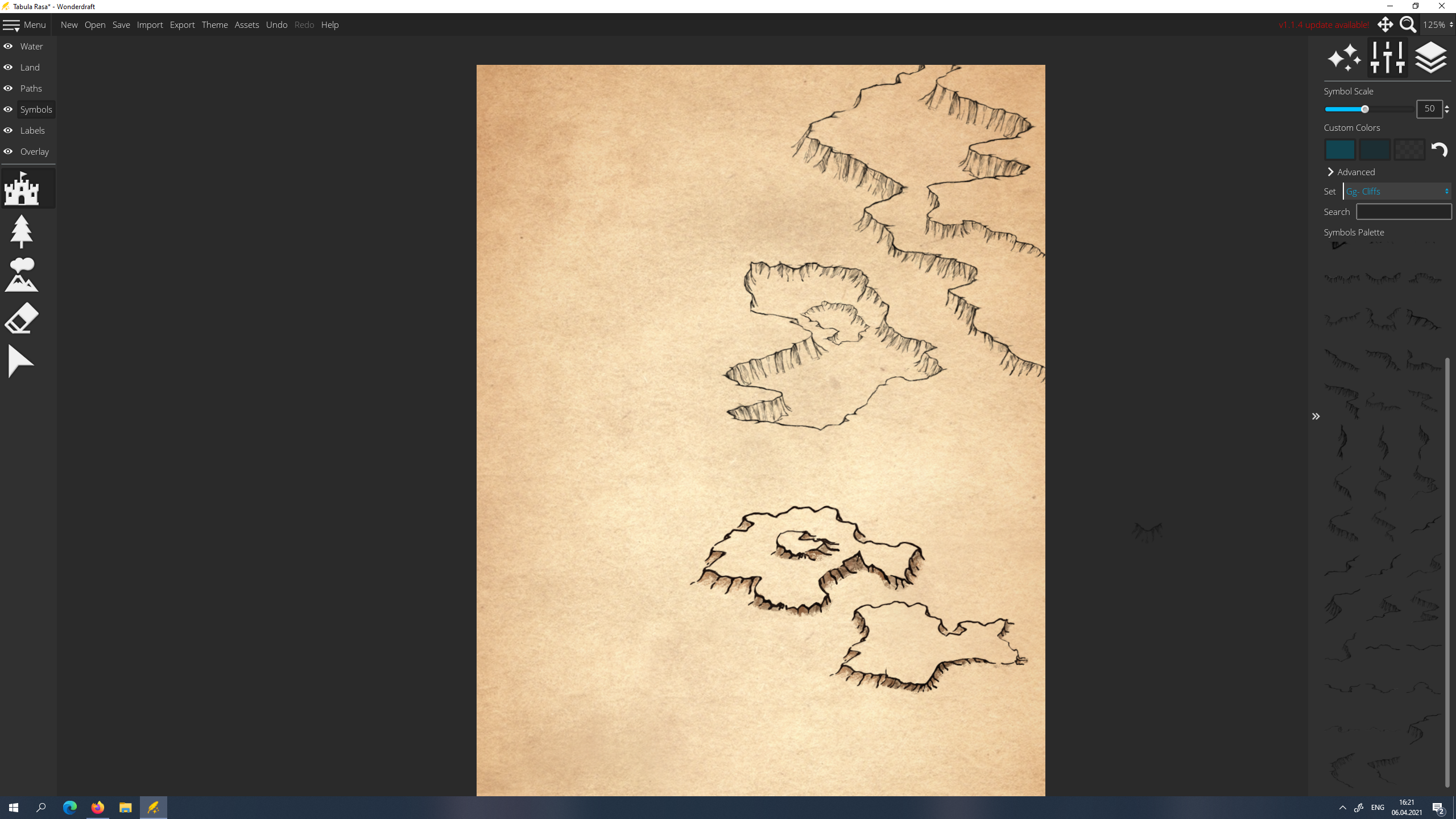Open the layers stack panel icon
The width and height of the screenshot is (1456, 819).
pos(1430,58)
